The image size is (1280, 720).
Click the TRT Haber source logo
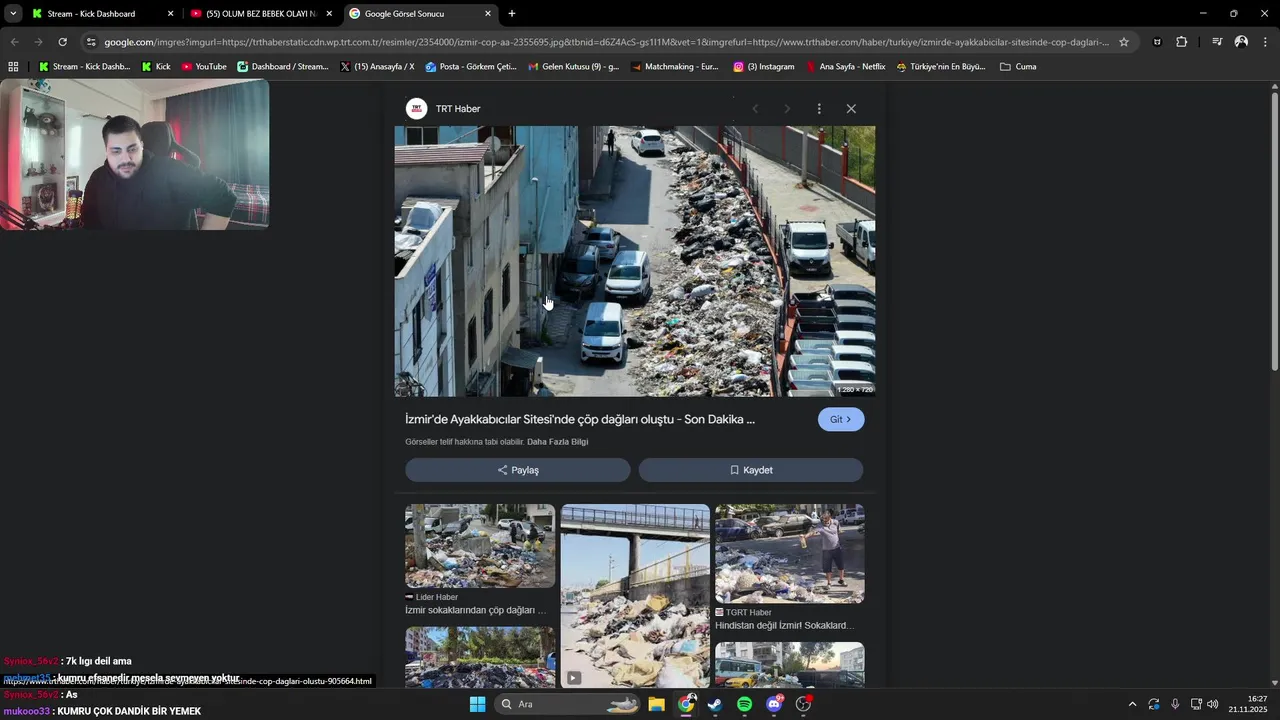point(416,108)
